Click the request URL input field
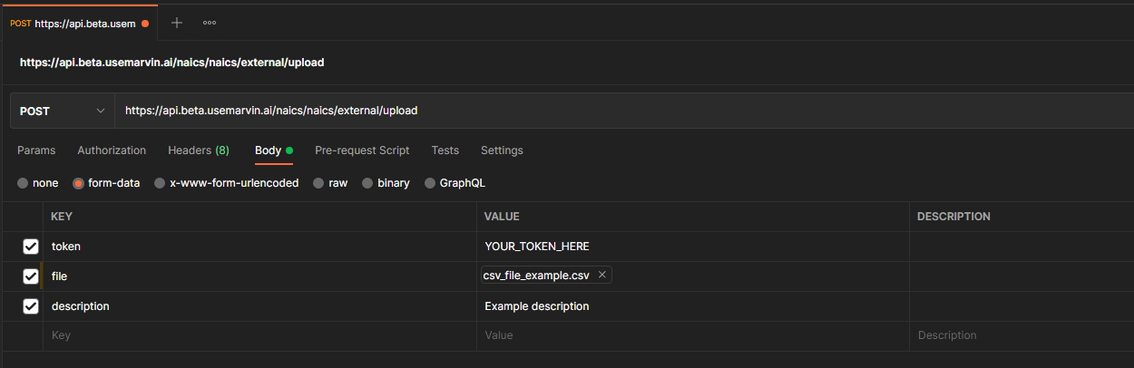The width and height of the screenshot is (1134, 368). coord(624,111)
